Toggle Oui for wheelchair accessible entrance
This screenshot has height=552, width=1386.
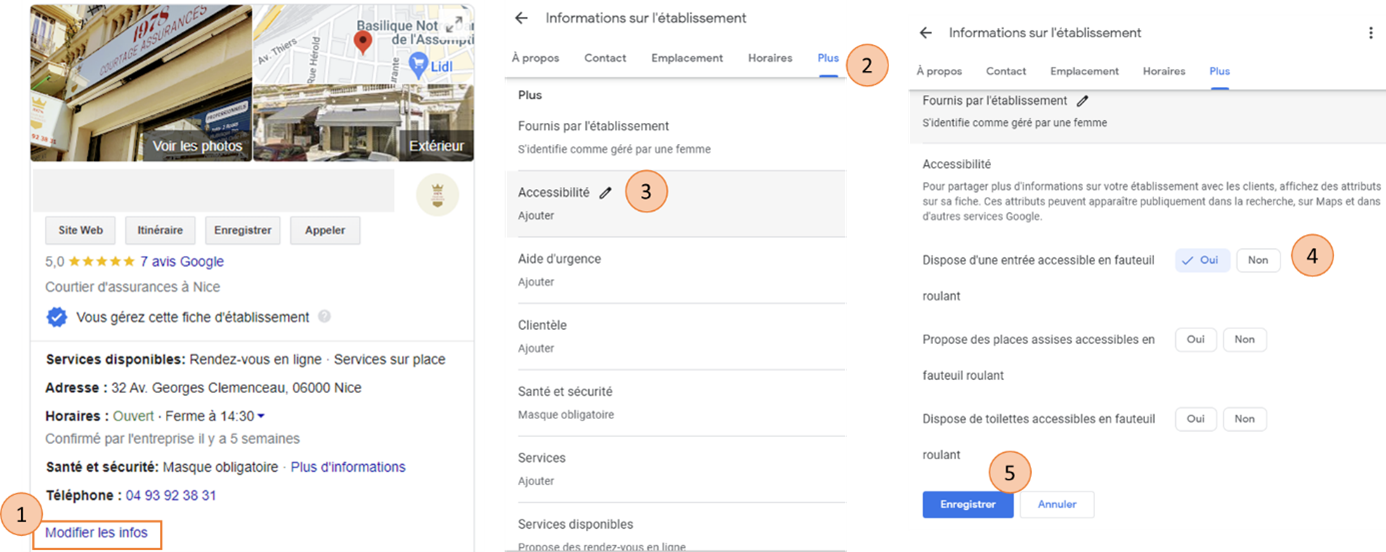pyautogui.click(x=1202, y=260)
